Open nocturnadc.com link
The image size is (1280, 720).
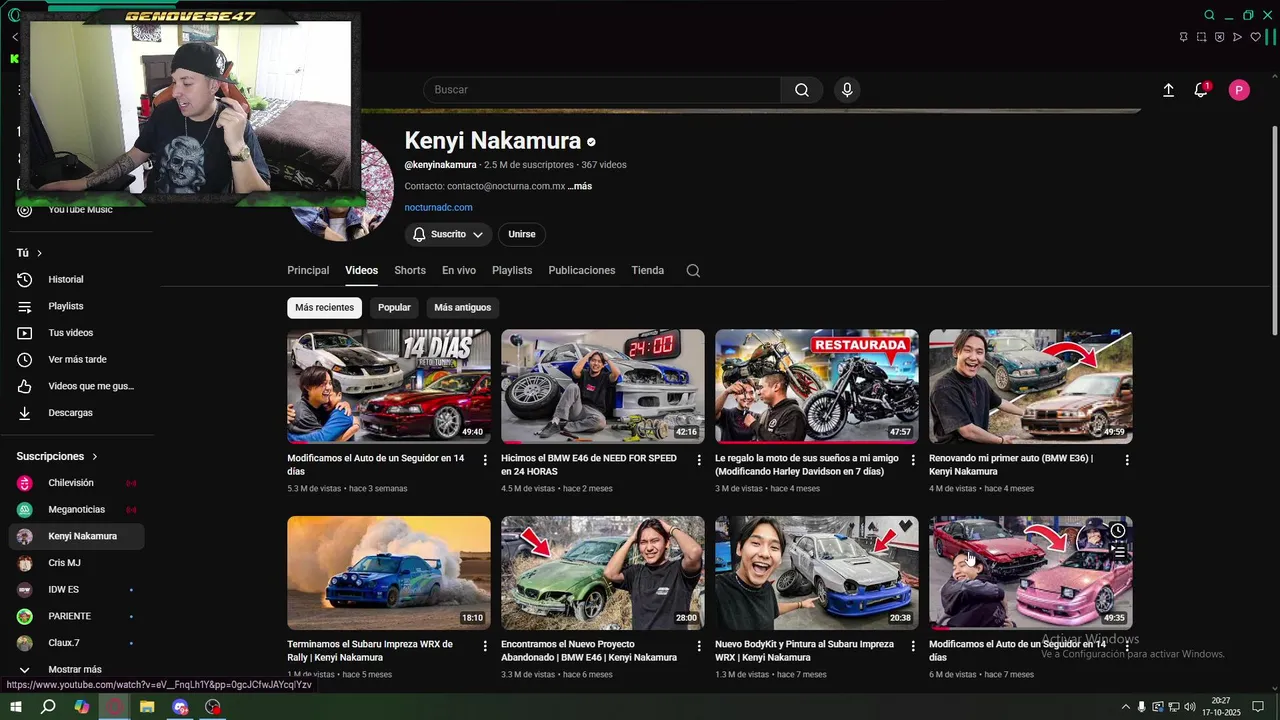439,208
